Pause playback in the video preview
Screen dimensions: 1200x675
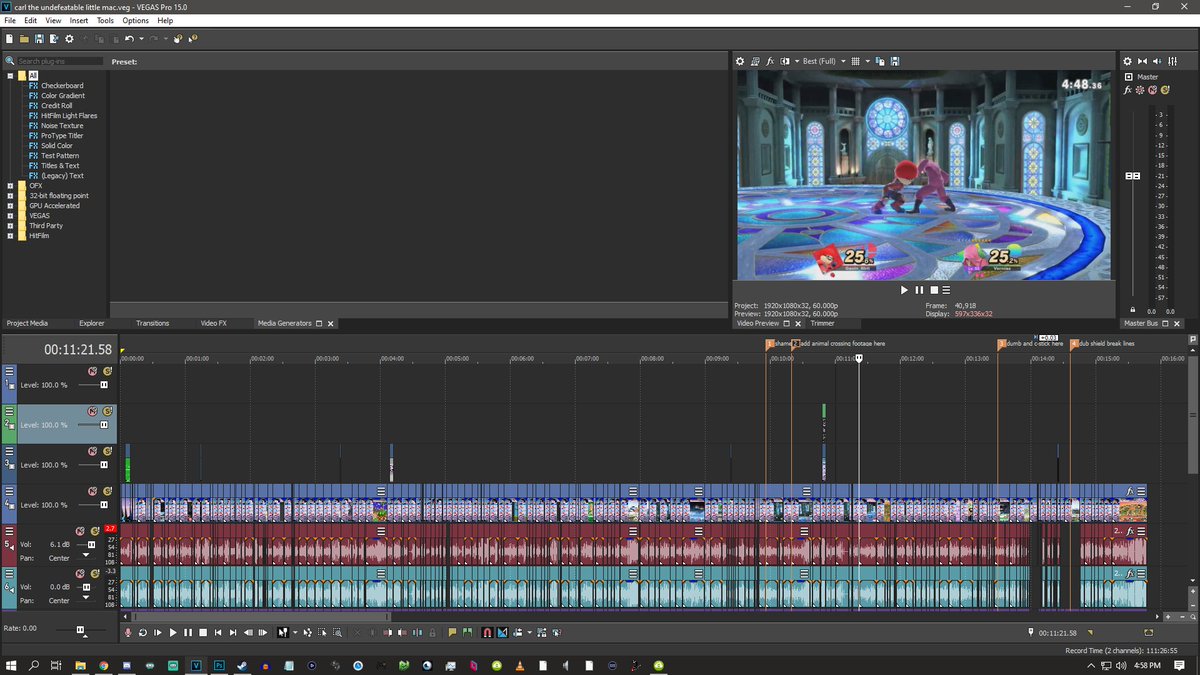click(x=919, y=290)
